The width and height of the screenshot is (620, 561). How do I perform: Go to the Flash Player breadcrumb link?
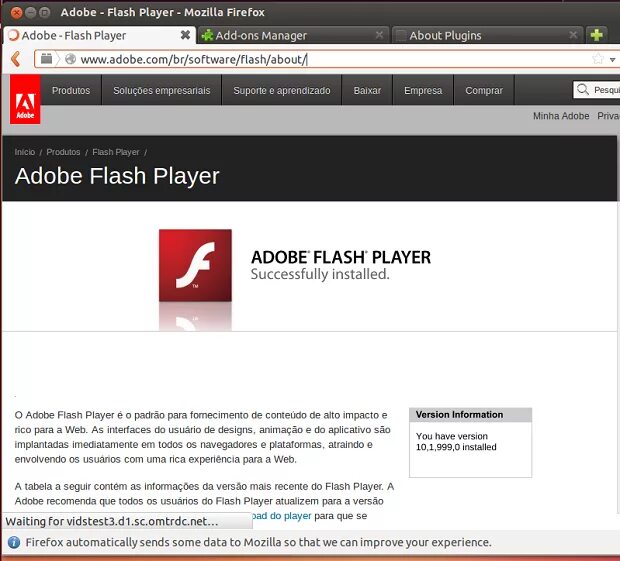pos(116,152)
